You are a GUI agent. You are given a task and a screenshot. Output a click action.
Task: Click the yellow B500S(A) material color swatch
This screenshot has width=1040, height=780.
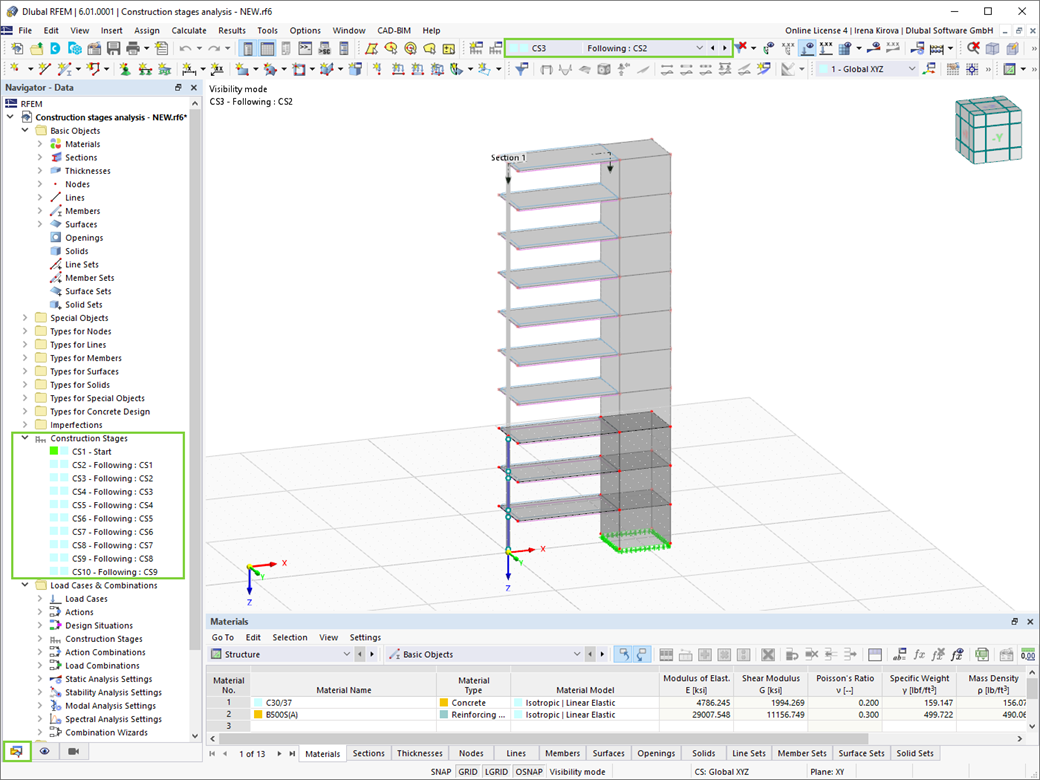point(259,715)
